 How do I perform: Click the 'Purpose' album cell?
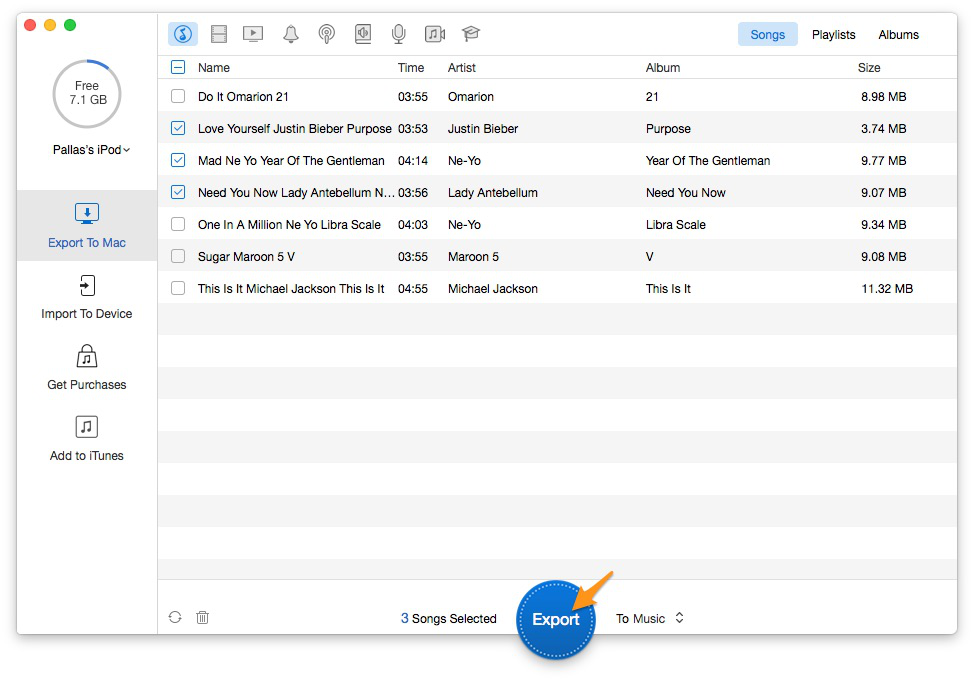(668, 129)
